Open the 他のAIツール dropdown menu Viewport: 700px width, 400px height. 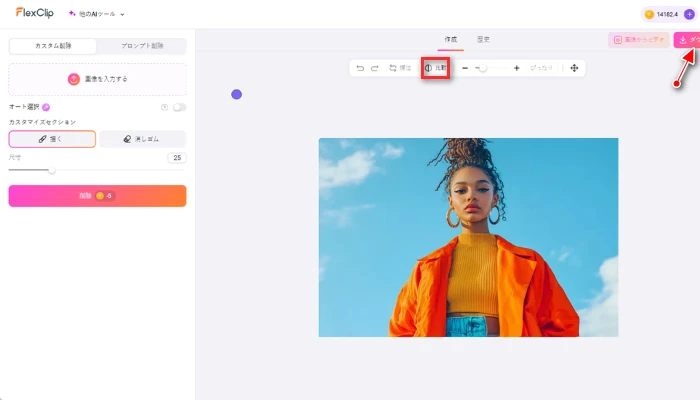96,15
